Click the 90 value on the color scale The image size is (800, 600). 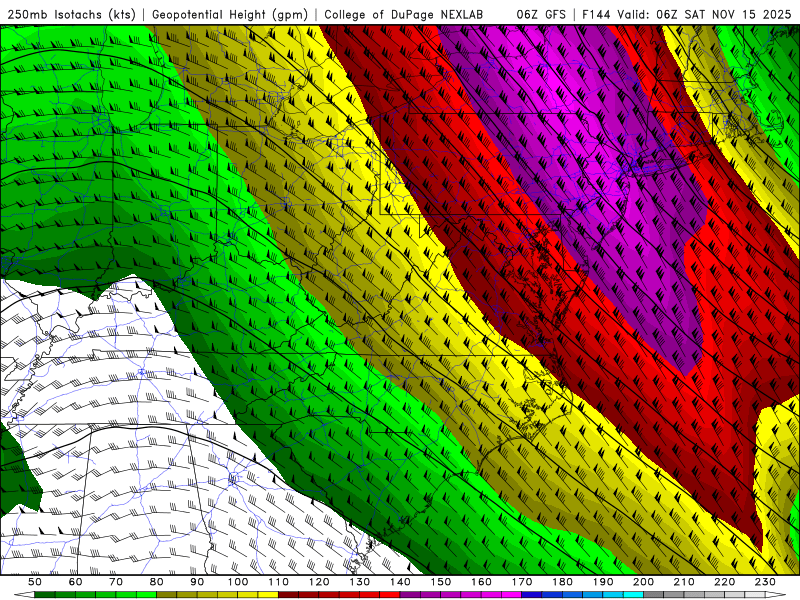(x=197, y=582)
